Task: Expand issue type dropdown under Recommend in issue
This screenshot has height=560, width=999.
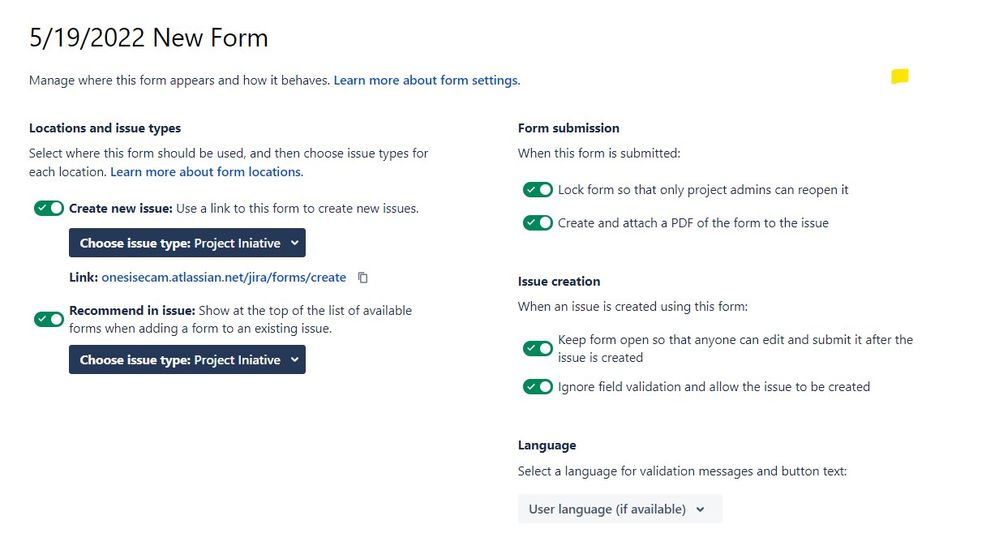Action: point(187,359)
